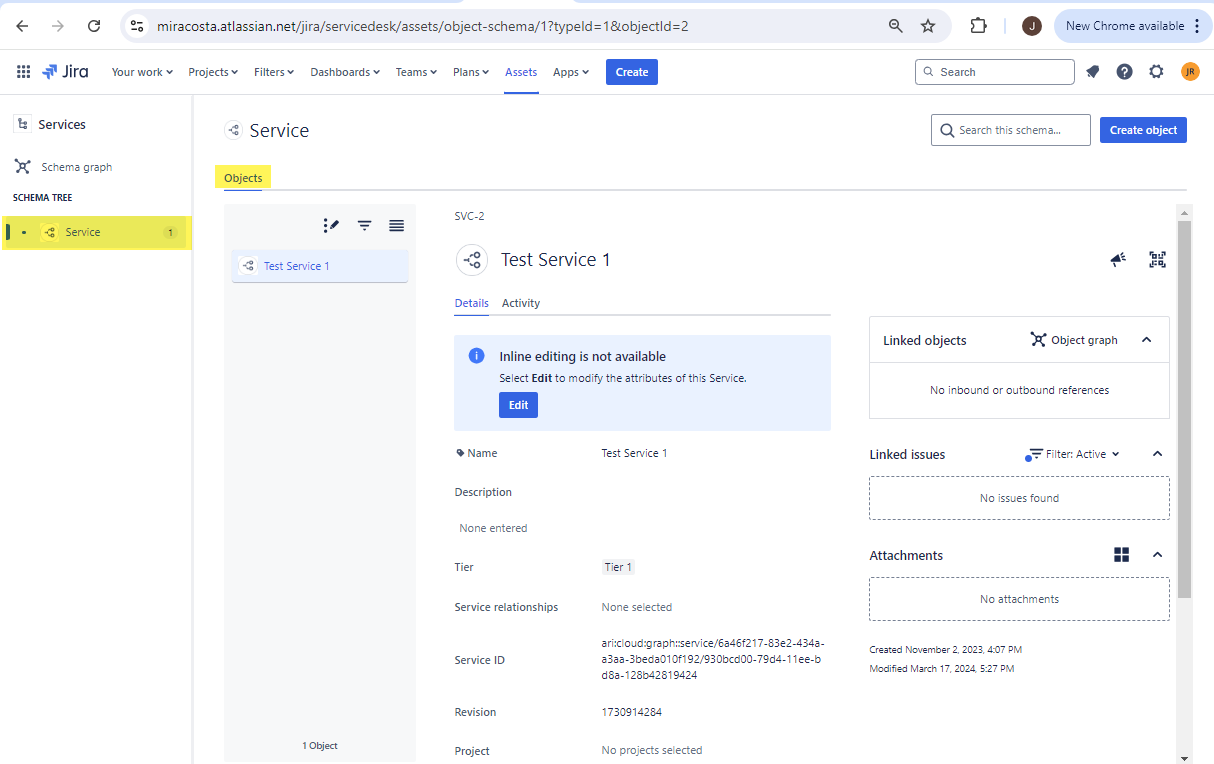Expand the Your work dropdown
This screenshot has height=764, width=1214.
click(x=142, y=72)
